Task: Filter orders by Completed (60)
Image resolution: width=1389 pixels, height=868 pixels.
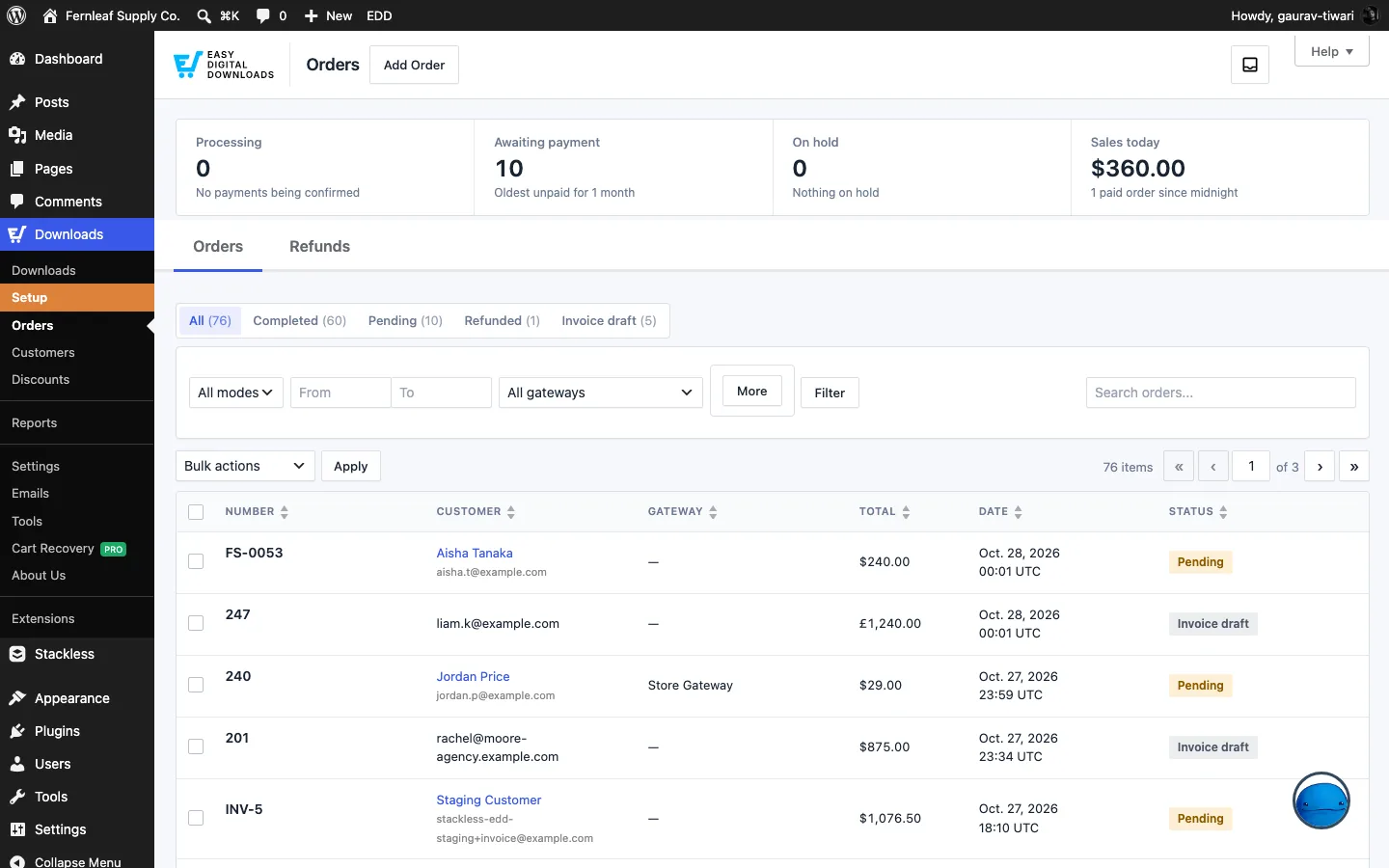Action: 300,321
